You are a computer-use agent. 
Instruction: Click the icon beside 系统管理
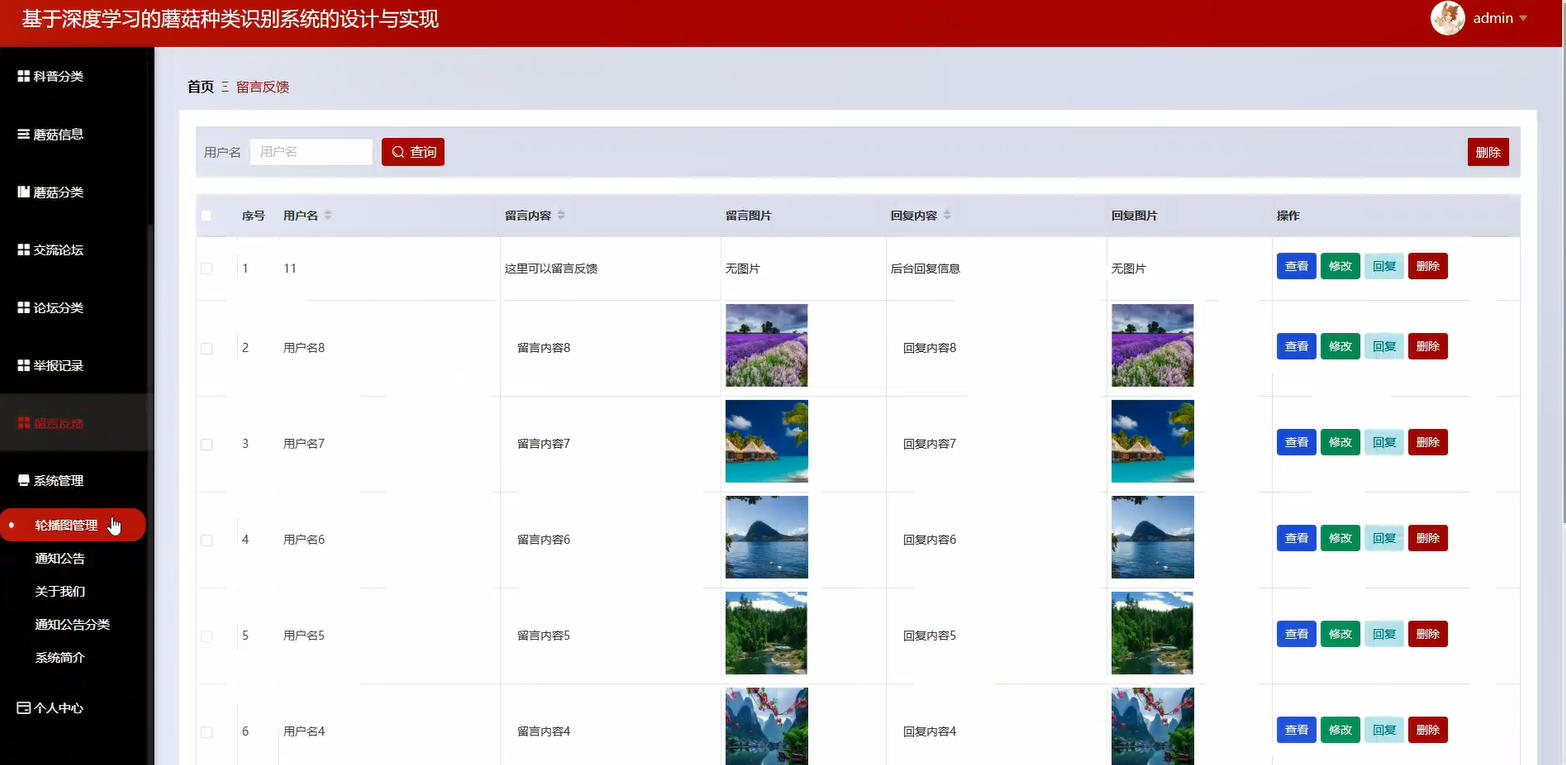24,481
